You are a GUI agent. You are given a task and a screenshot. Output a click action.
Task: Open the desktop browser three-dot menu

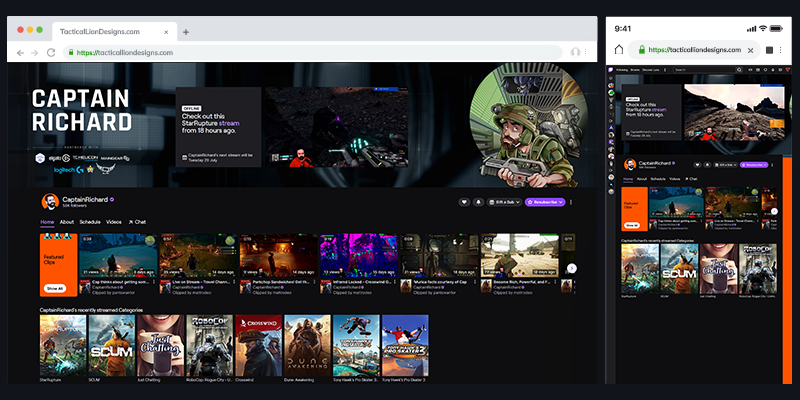click(x=586, y=52)
